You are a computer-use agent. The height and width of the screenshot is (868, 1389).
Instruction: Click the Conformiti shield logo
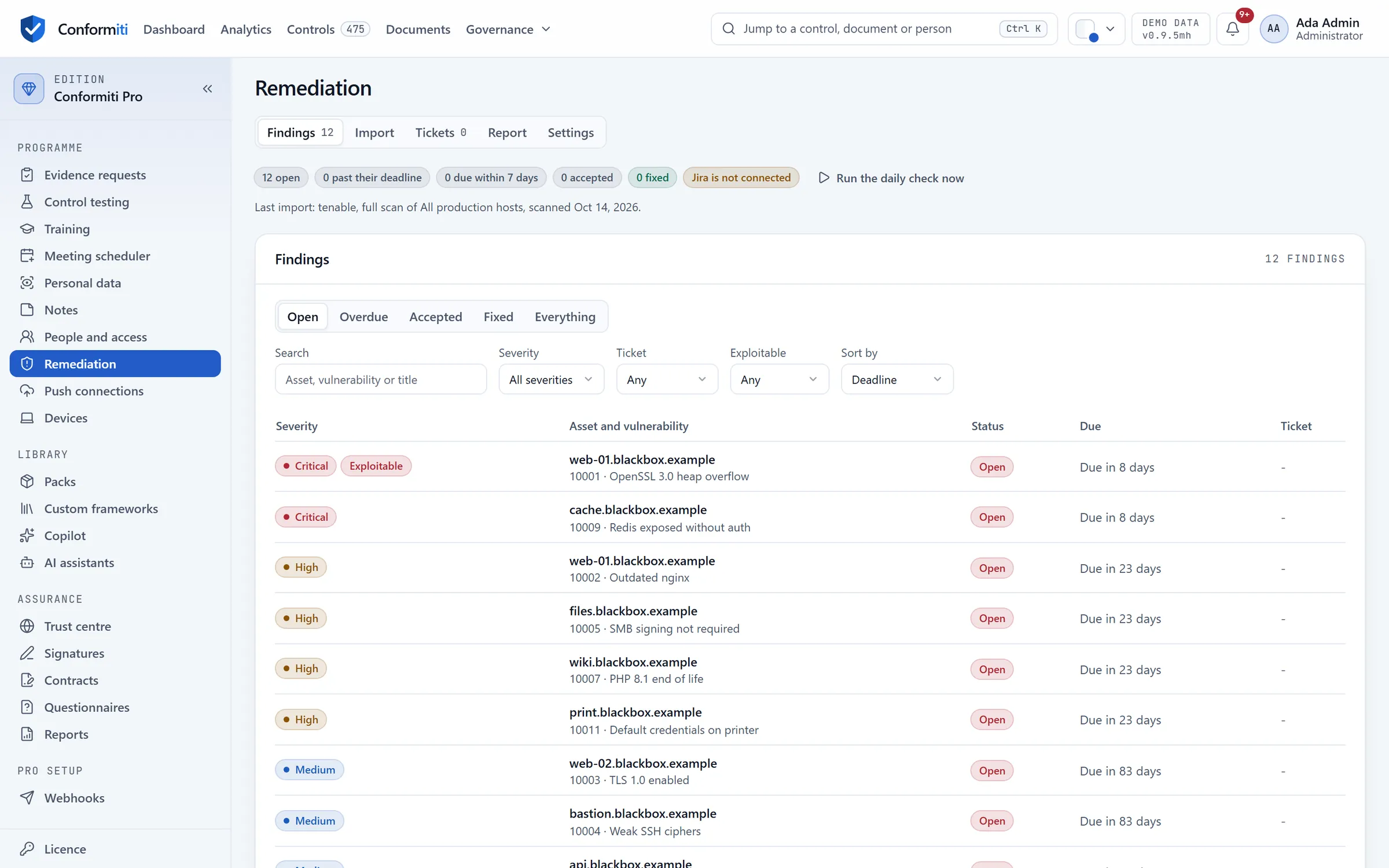(32, 29)
